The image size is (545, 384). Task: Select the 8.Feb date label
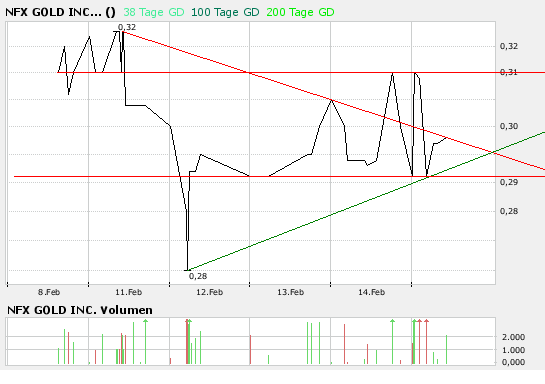pyautogui.click(x=49, y=292)
